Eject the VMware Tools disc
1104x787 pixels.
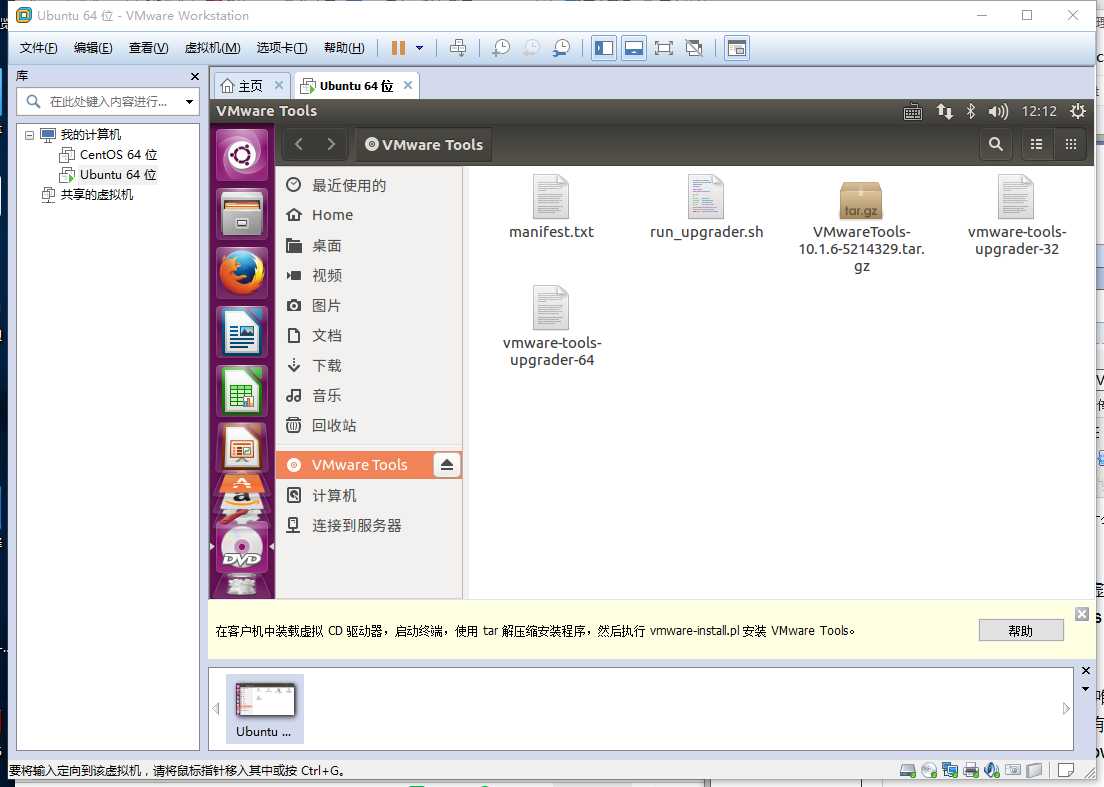point(446,465)
